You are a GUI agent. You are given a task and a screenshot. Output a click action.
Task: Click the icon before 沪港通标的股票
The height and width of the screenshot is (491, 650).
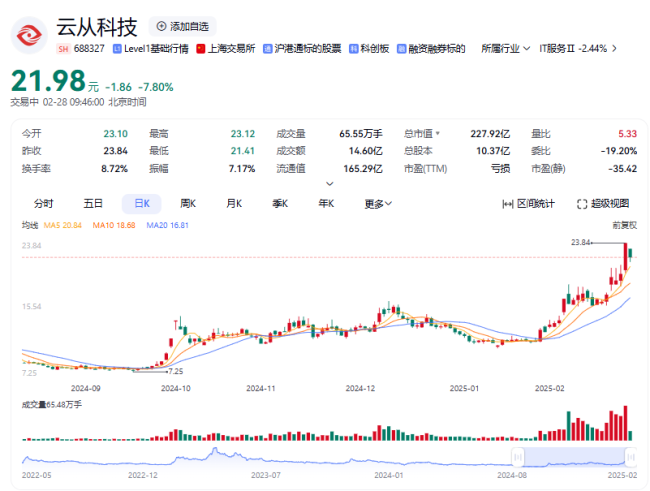pos(268,49)
